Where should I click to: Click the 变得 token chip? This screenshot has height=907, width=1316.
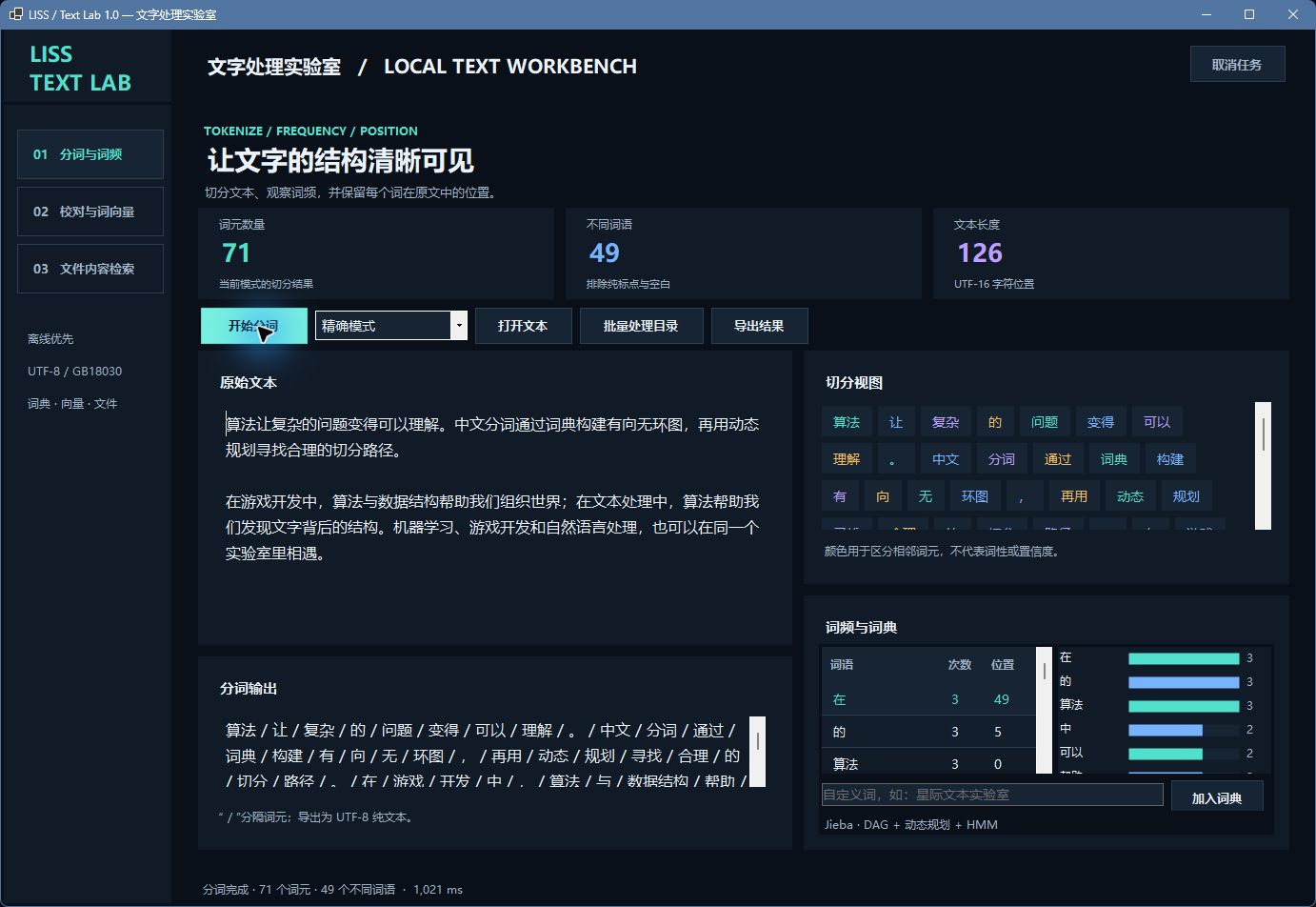(x=1101, y=422)
